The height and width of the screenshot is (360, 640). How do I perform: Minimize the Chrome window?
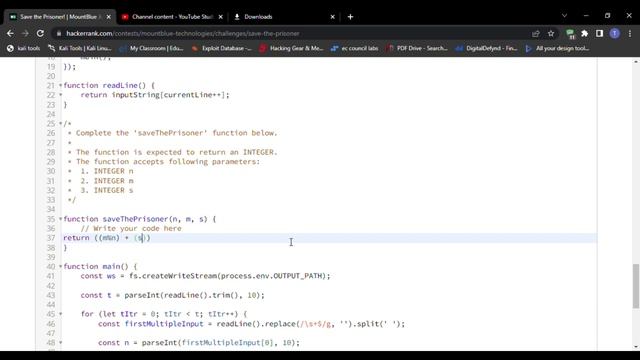586,16
